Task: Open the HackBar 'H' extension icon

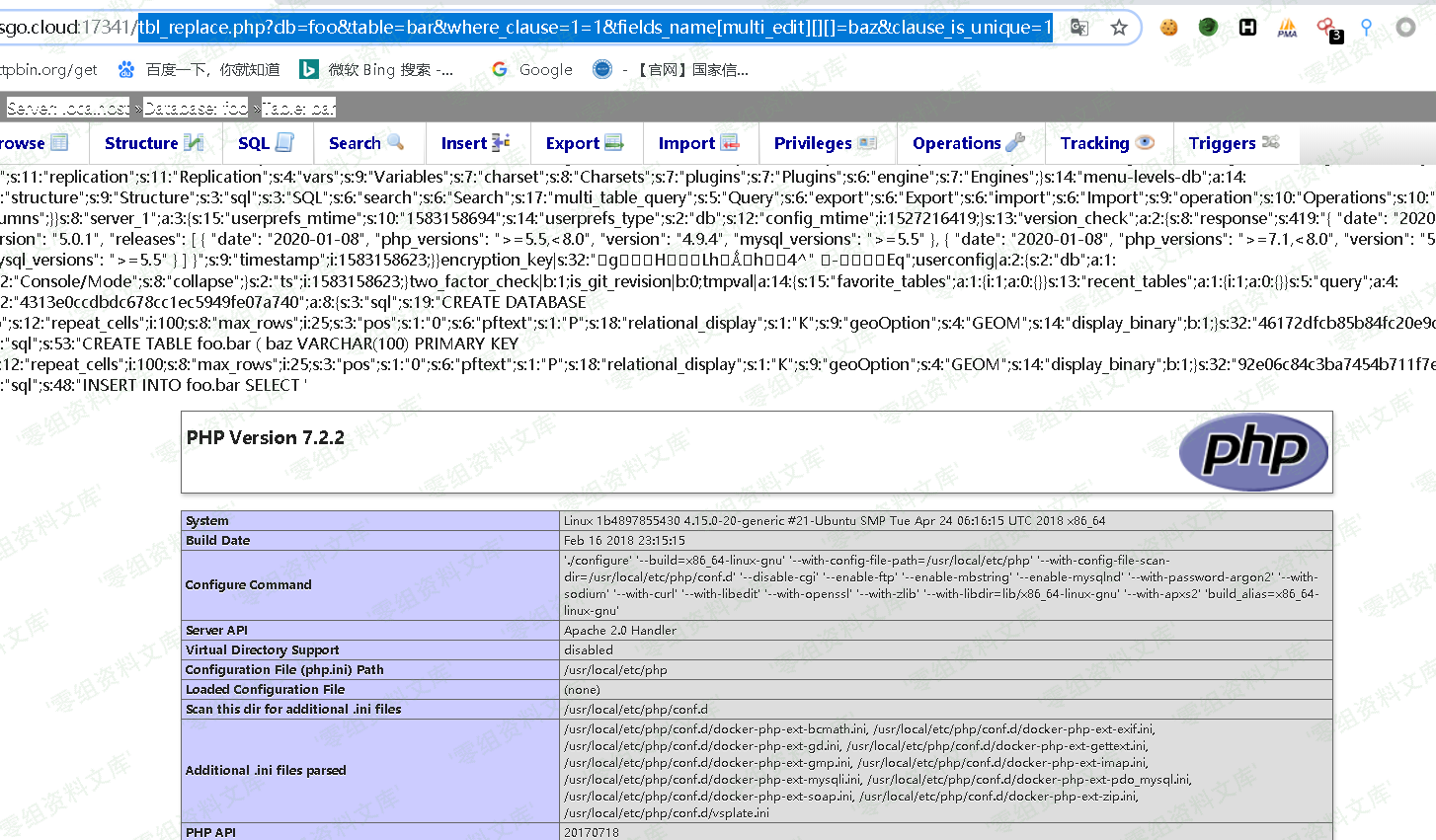Action: point(1248,28)
